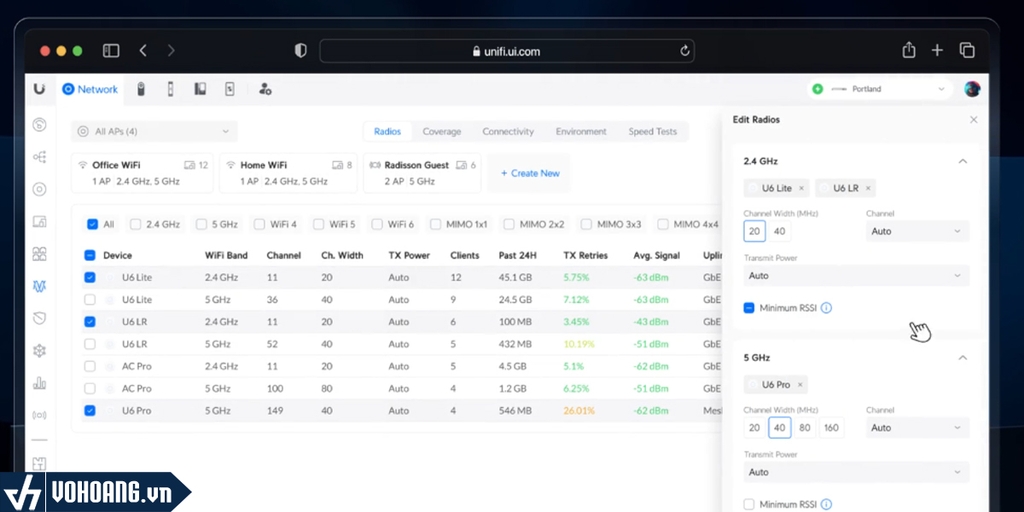Screen dimensions: 1024x512
Task: Open the Dashboard icon in left sidebar
Action: 39,125
